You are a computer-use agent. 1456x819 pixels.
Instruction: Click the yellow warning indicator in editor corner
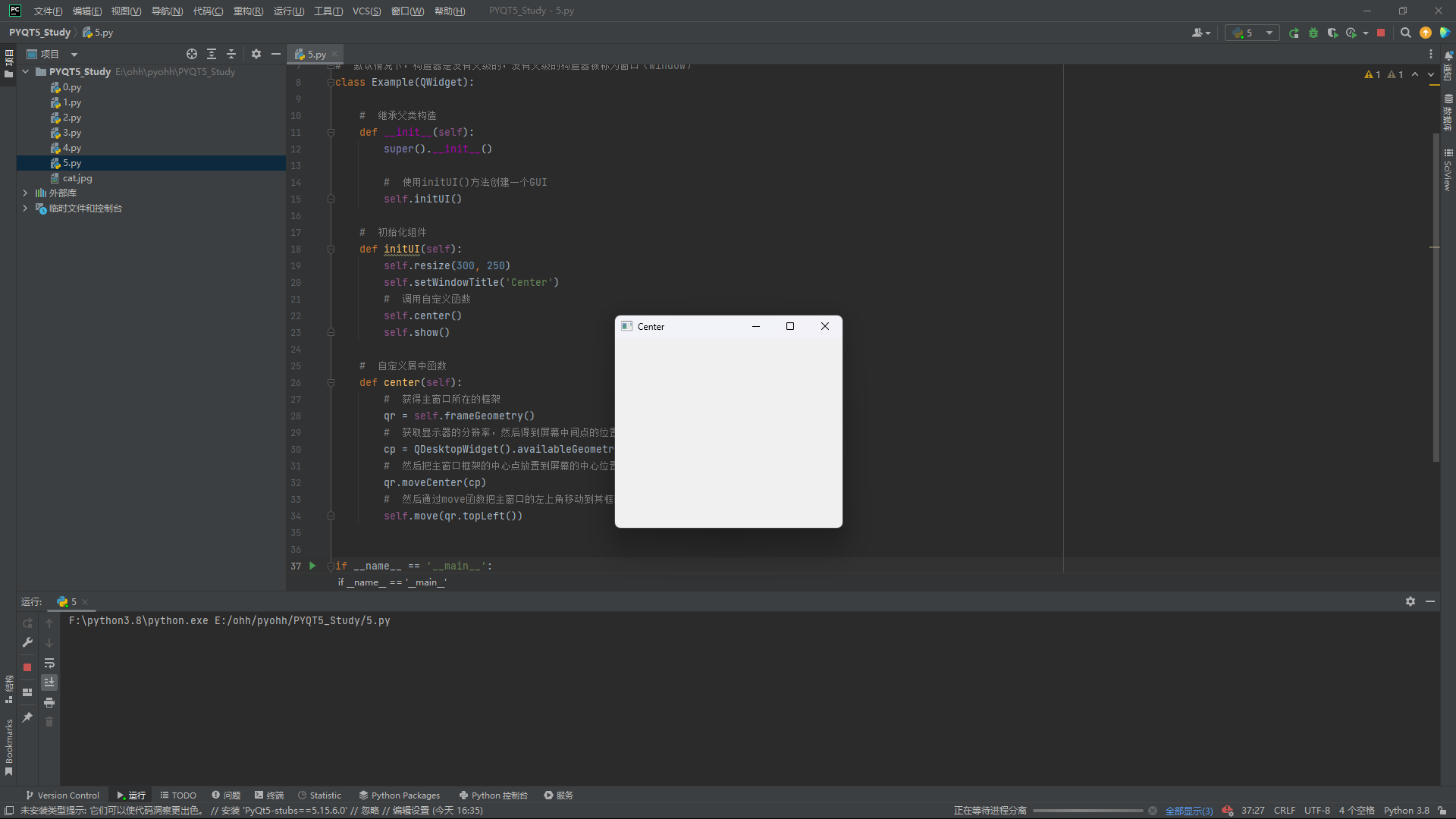1373,74
